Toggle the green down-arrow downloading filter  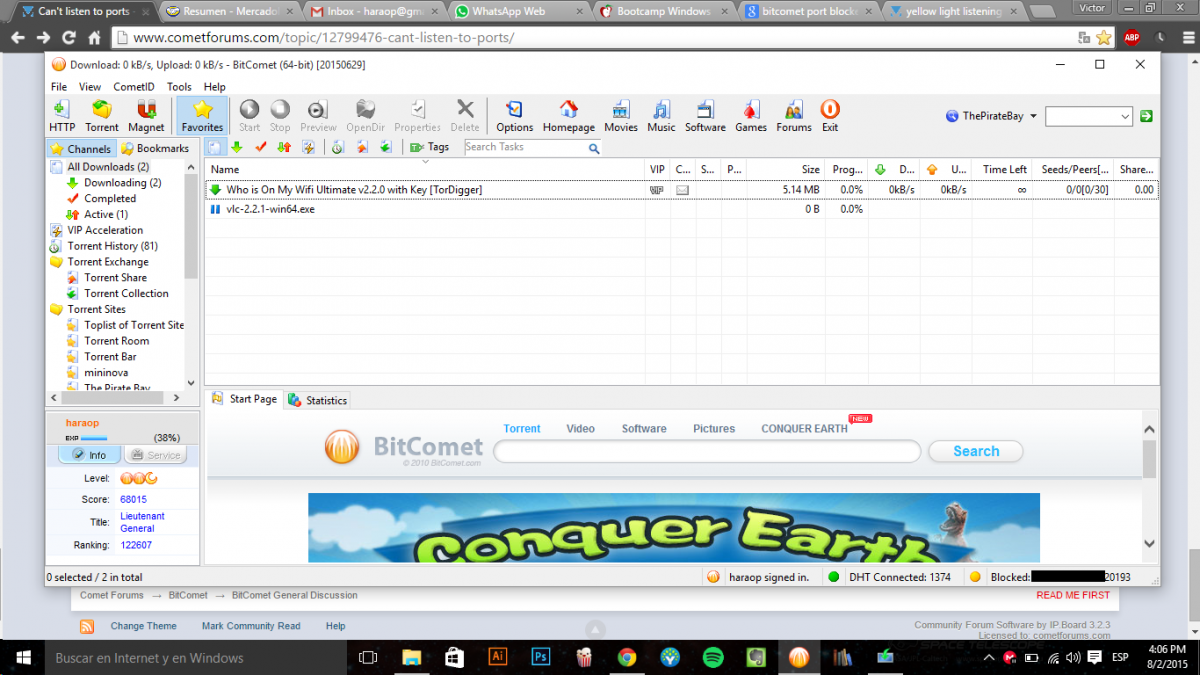(x=237, y=147)
